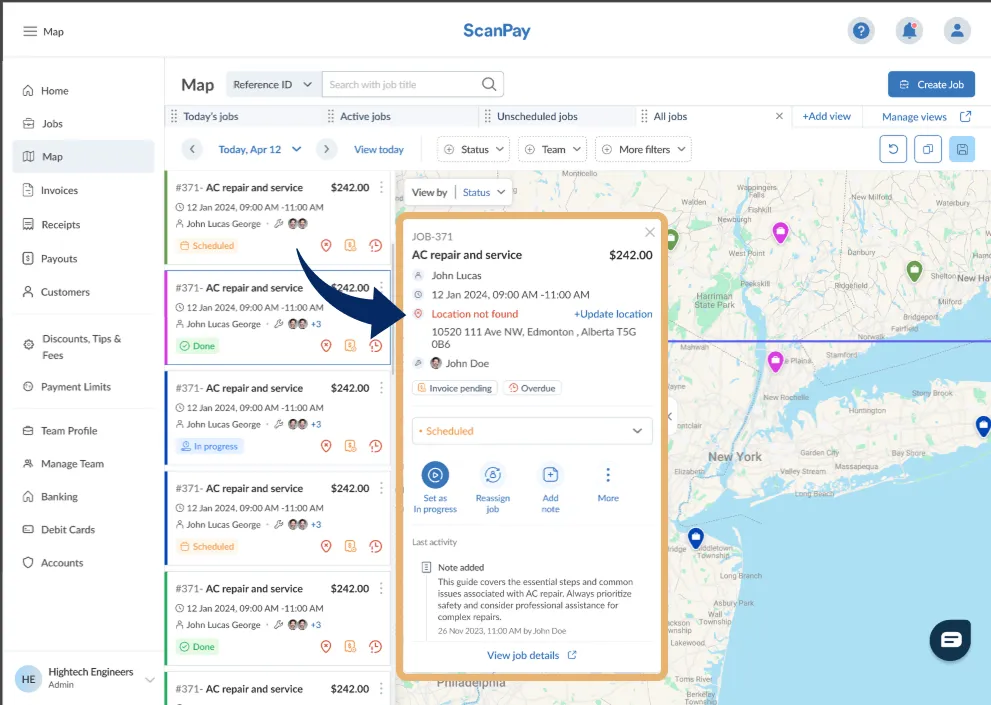
Task: Open Jobs in the sidebar
Action: pos(83,123)
